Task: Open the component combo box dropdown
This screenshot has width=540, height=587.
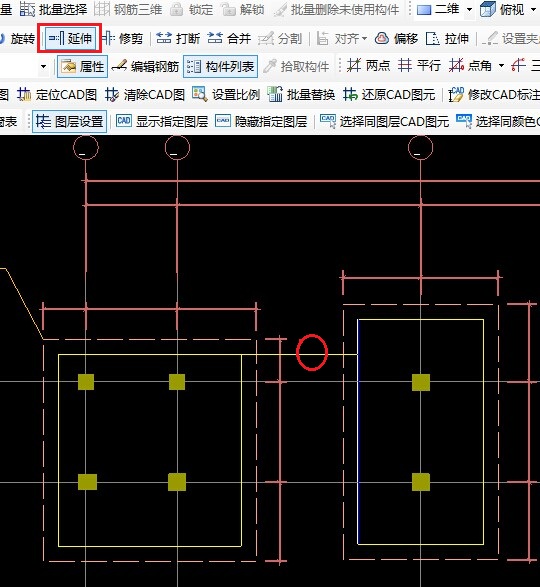Action: click(43, 67)
